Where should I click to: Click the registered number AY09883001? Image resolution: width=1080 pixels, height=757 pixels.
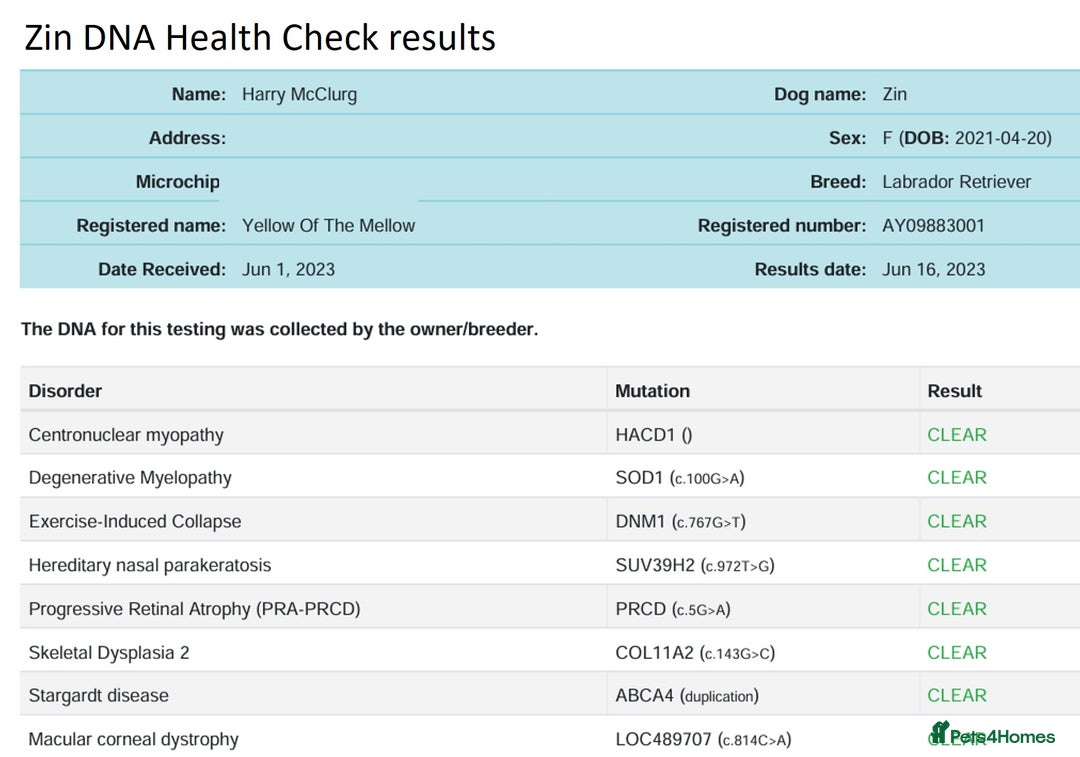[933, 225]
